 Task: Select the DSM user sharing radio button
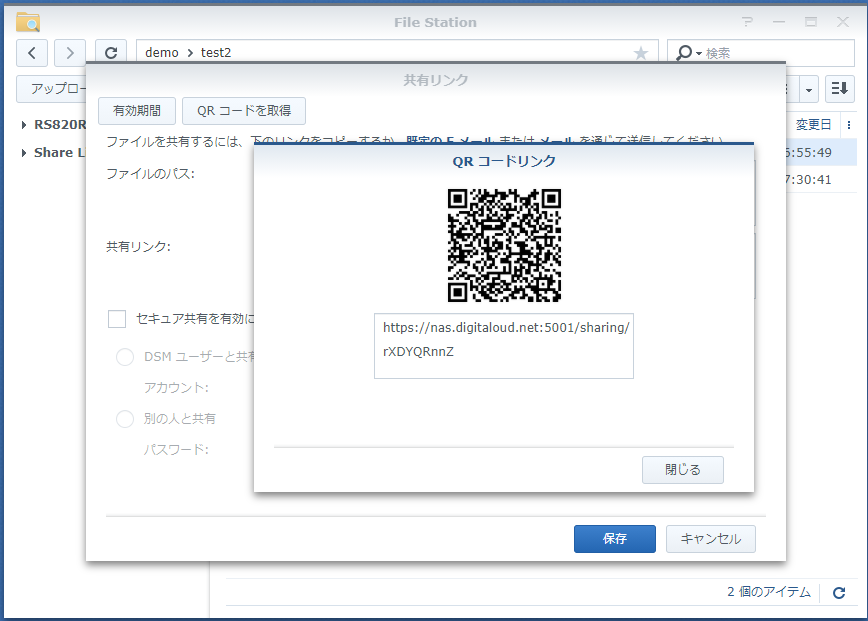[x=125, y=357]
